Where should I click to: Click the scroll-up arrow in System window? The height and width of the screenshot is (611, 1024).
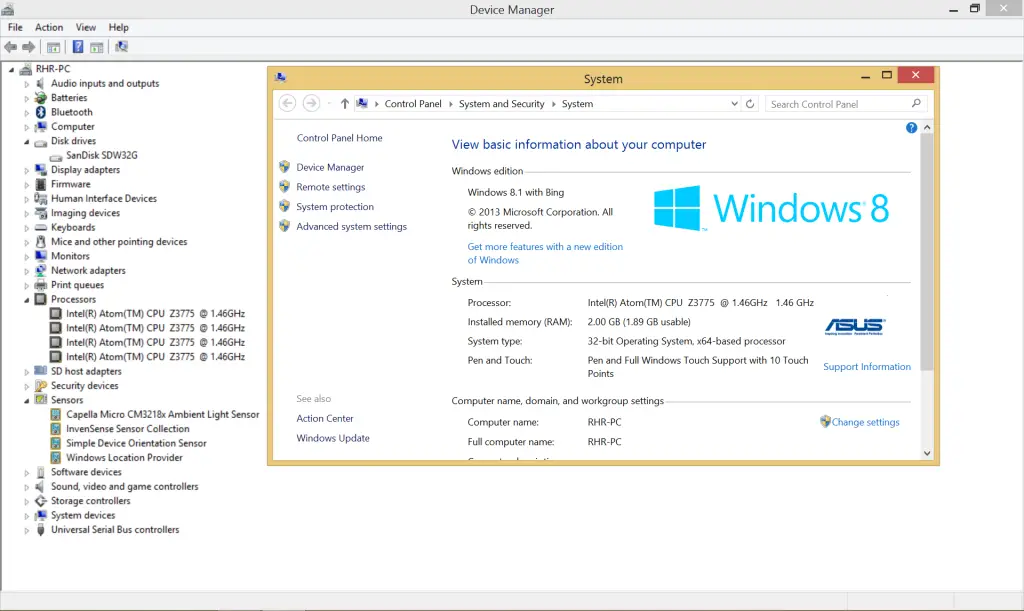[x=927, y=128]
